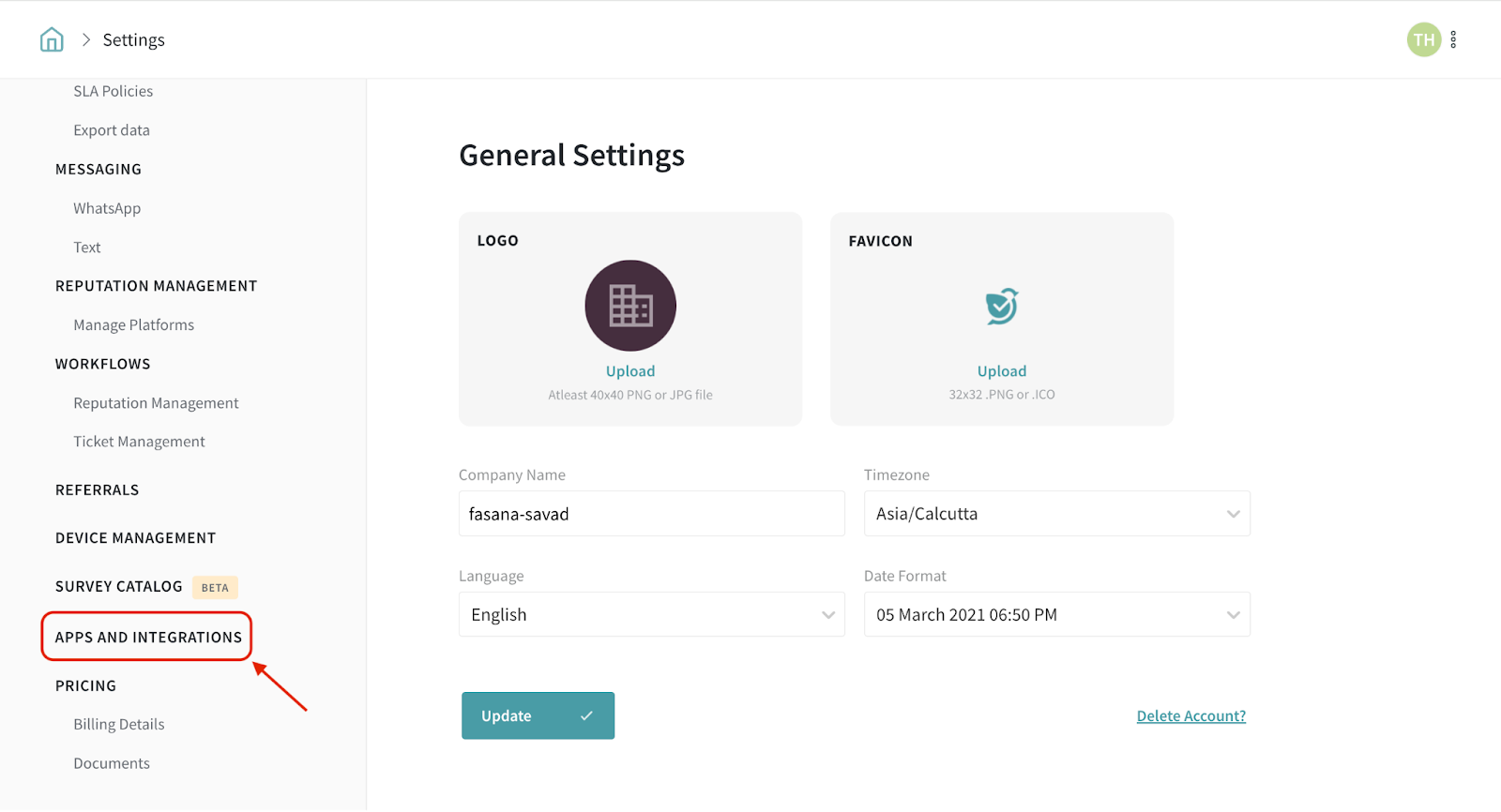Click the favicon shield checkmark image
This screenshot has width=1501, height=812.
tap(1001, 306)
